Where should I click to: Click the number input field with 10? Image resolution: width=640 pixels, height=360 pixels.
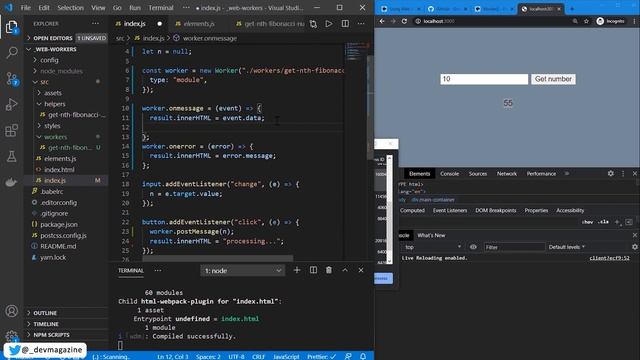pos(484,79)
